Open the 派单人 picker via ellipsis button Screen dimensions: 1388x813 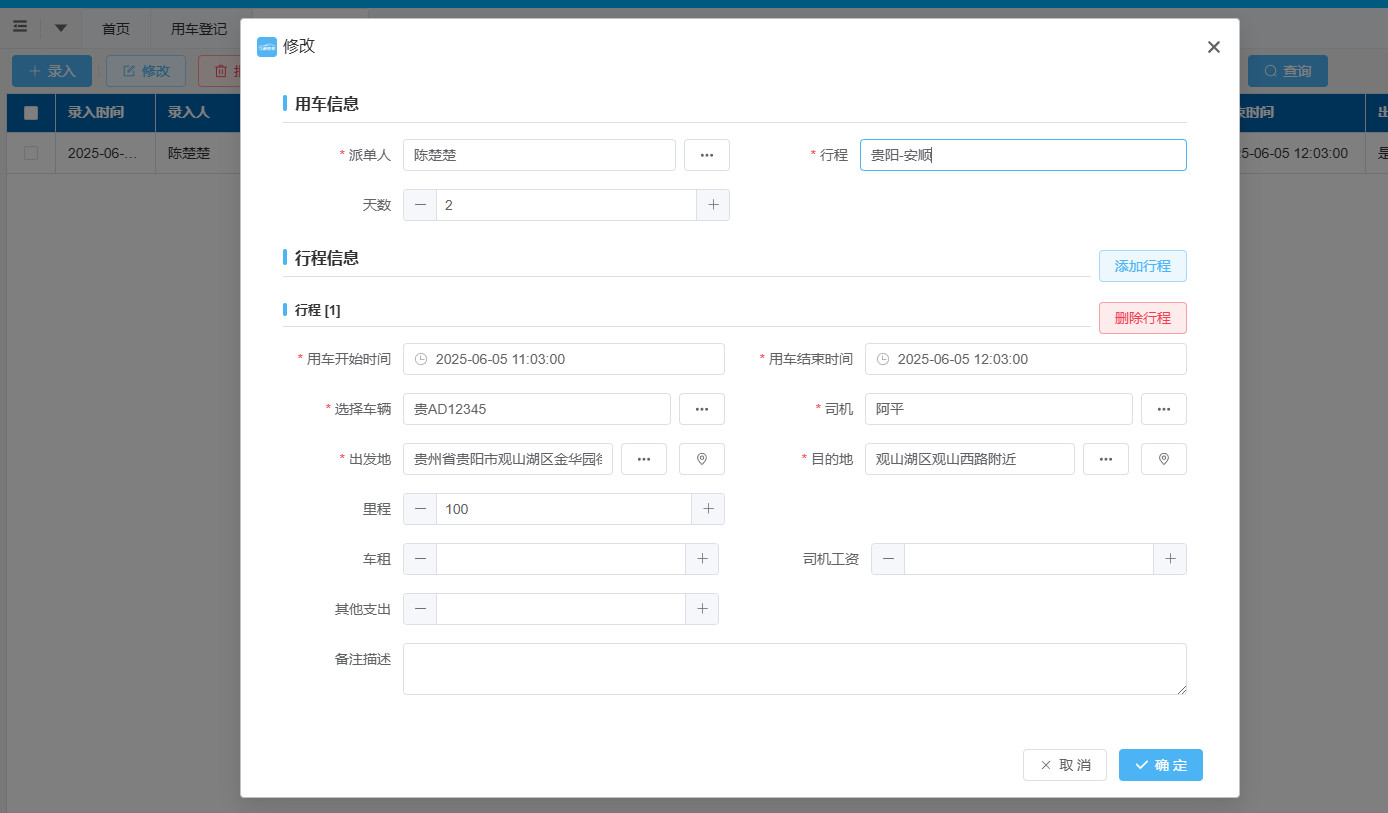(706, 155)
